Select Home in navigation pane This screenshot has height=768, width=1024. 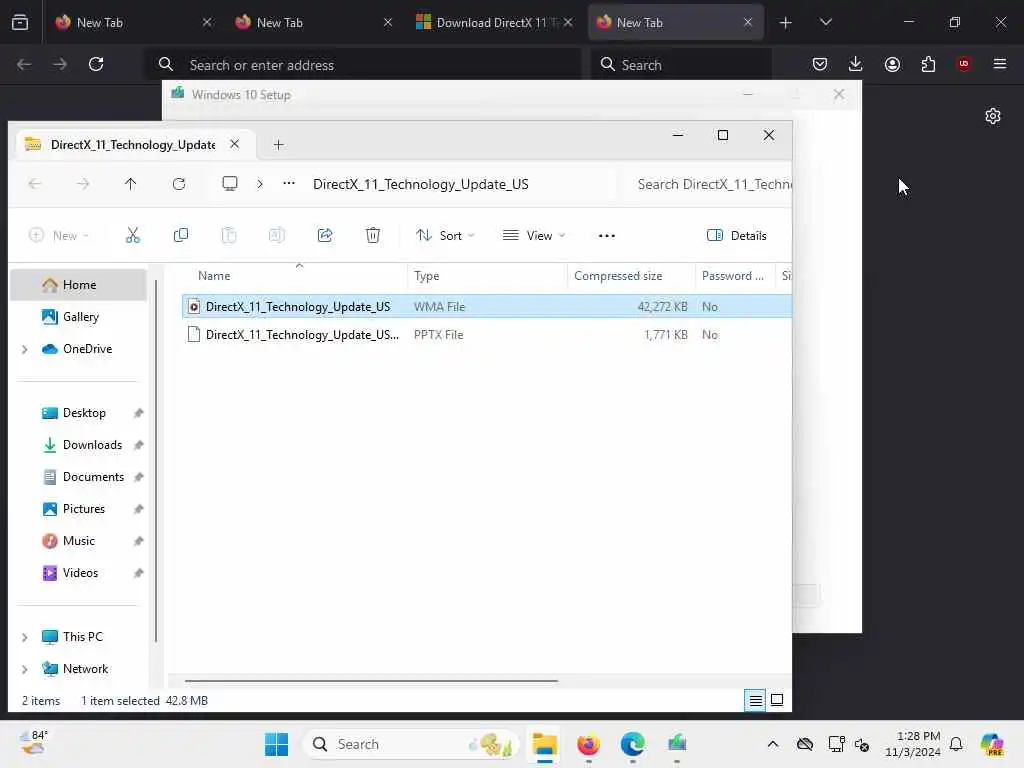(x=79, y=285)
